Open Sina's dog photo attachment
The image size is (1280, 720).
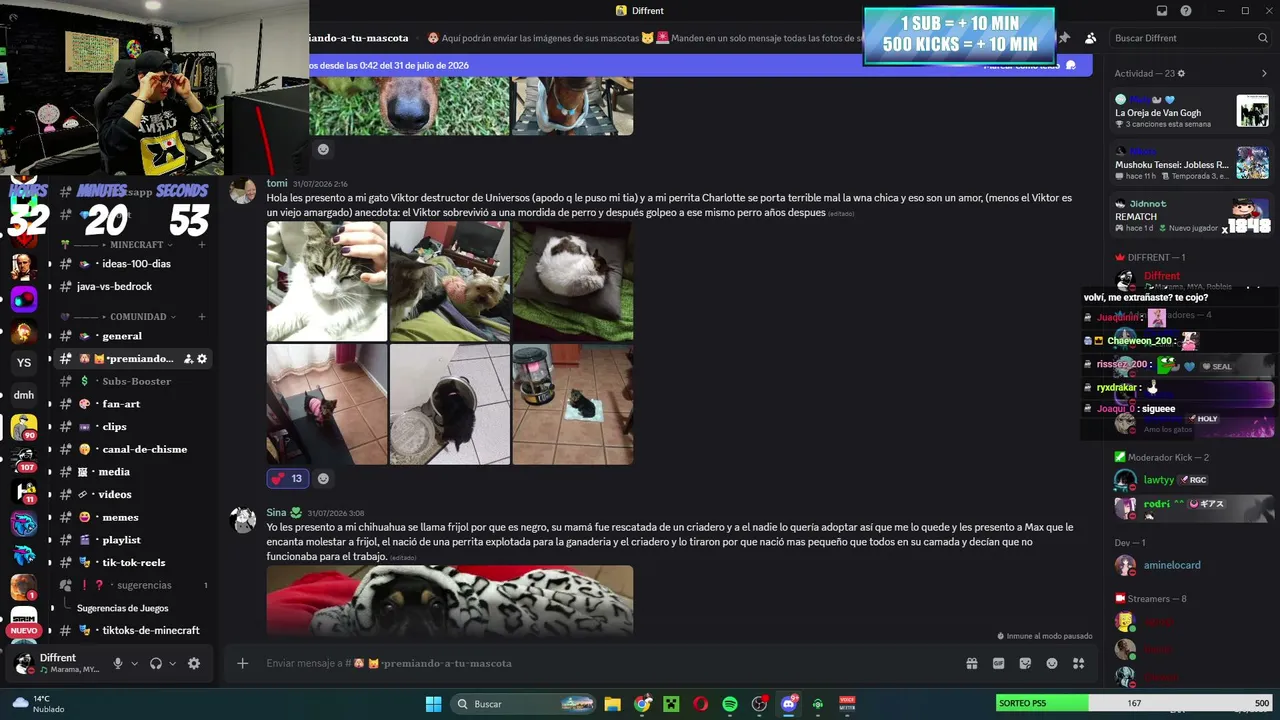click(x=450, y=600)
